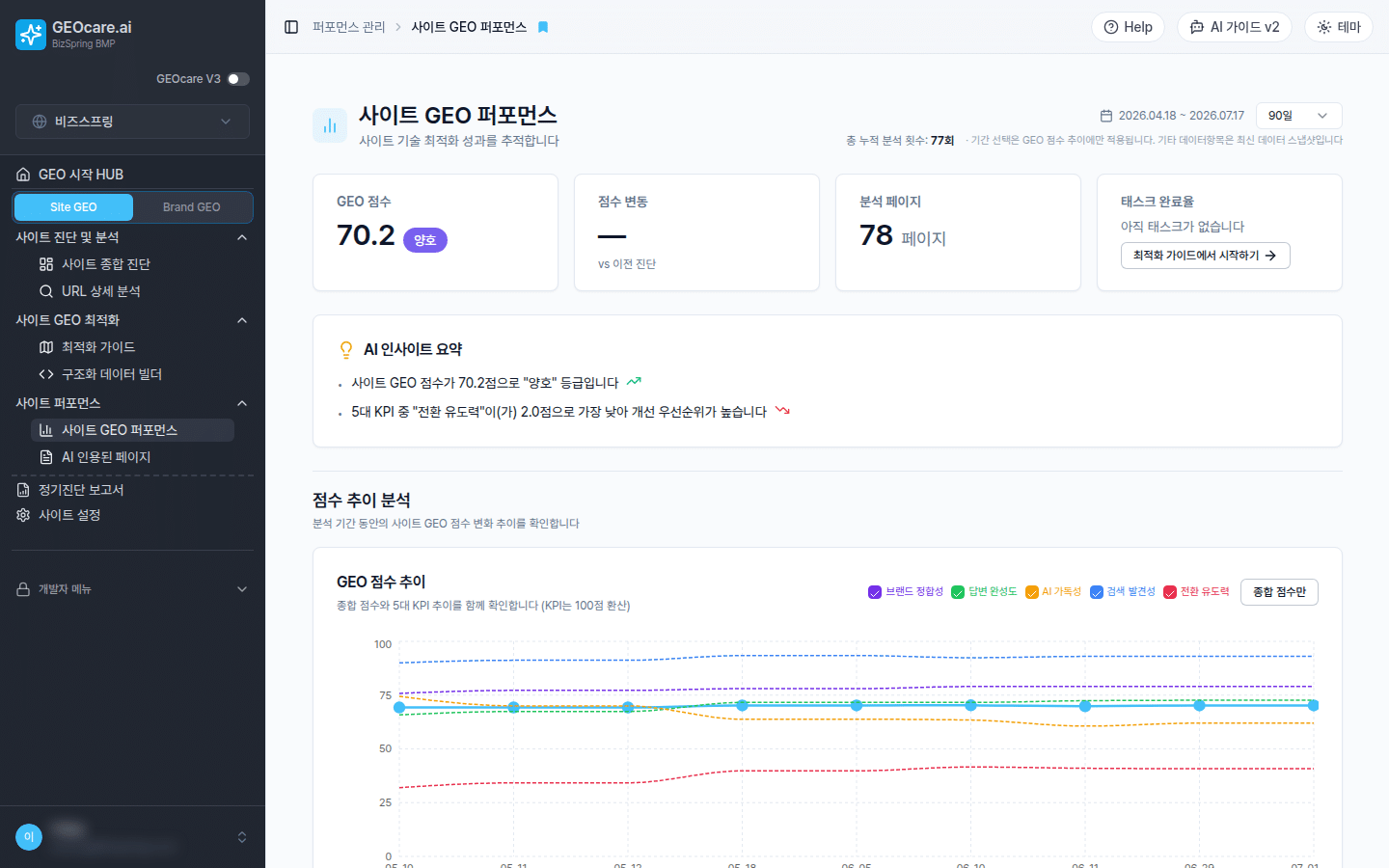
Task: Click the 사이트 종합 진단 grid icon
Action: 46,264
